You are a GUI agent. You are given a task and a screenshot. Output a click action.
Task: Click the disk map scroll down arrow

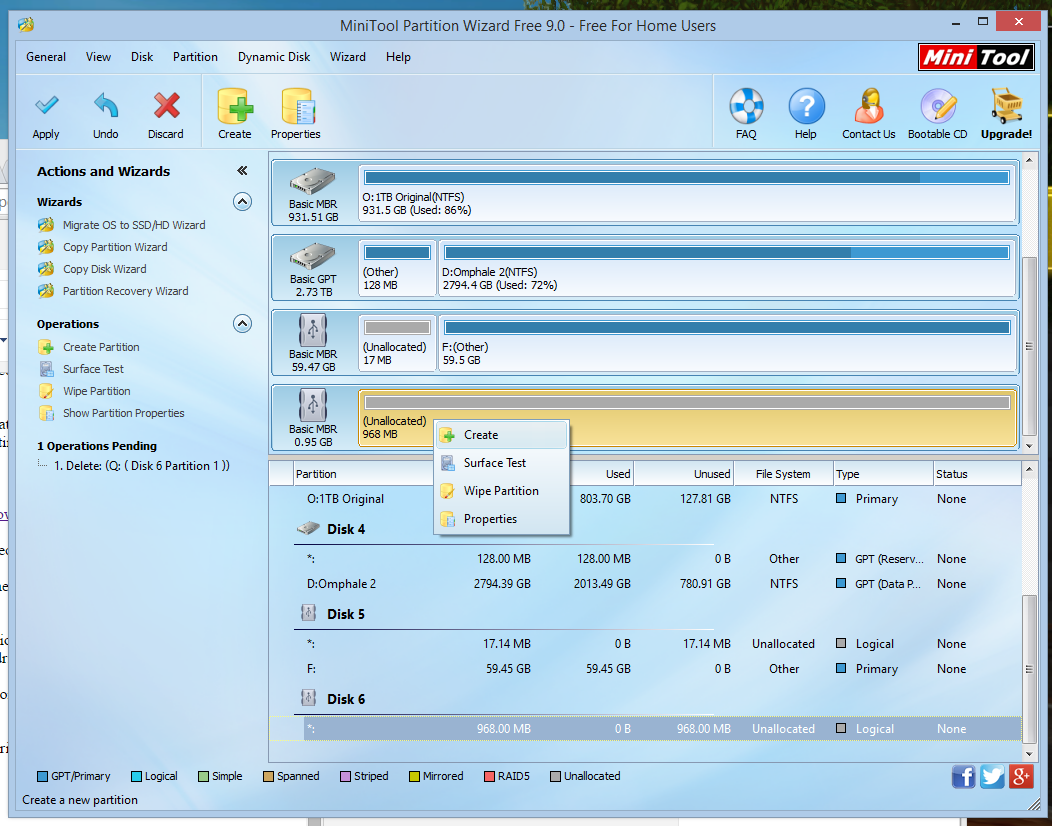[1029, 446]
